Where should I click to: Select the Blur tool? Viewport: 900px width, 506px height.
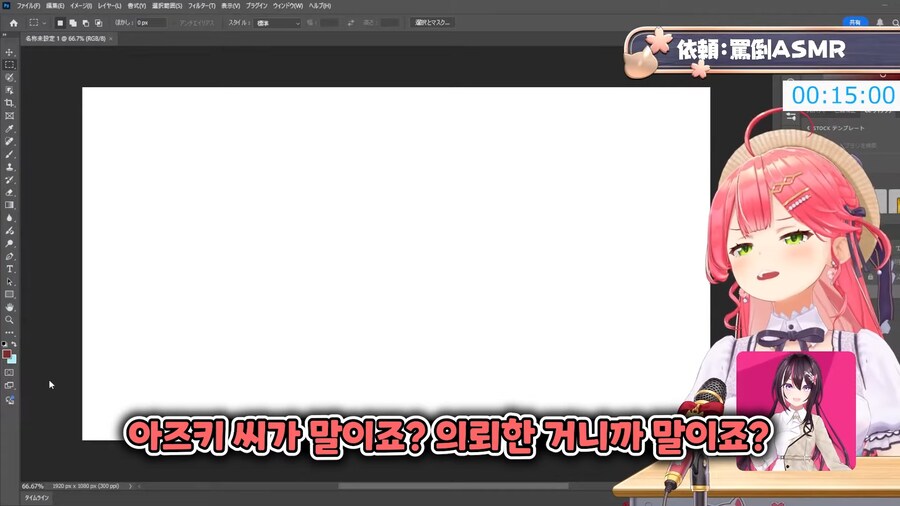tap(9, 218)
